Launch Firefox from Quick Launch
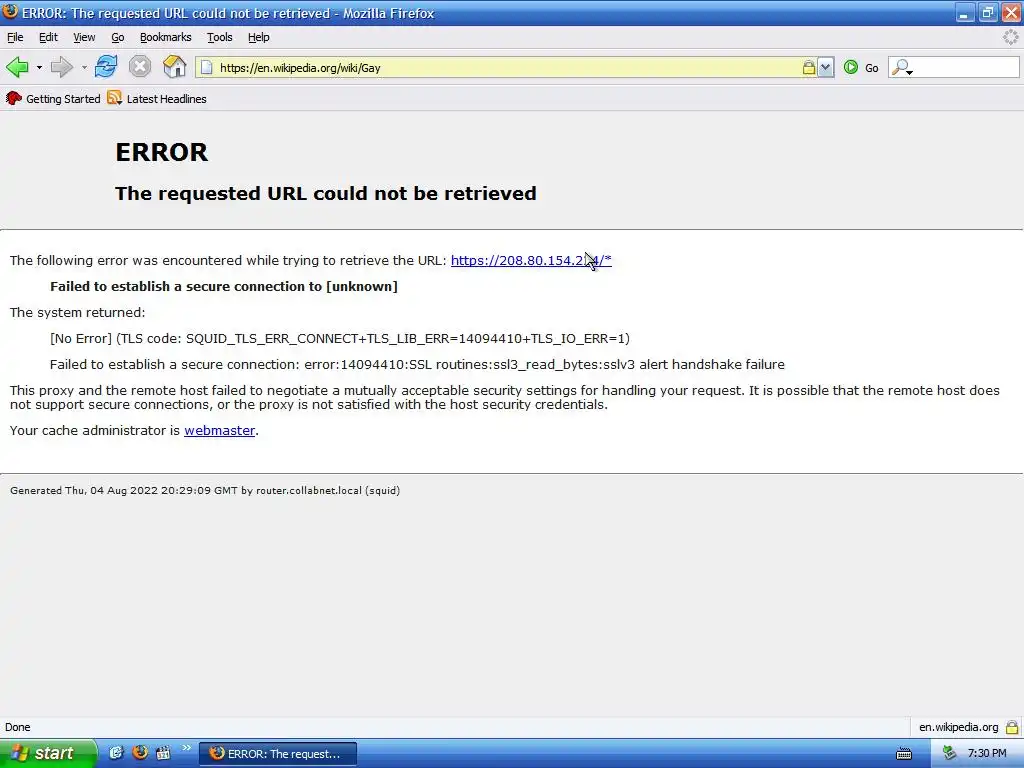Screen dimensions: 1024x768 (x=140, y=752)
